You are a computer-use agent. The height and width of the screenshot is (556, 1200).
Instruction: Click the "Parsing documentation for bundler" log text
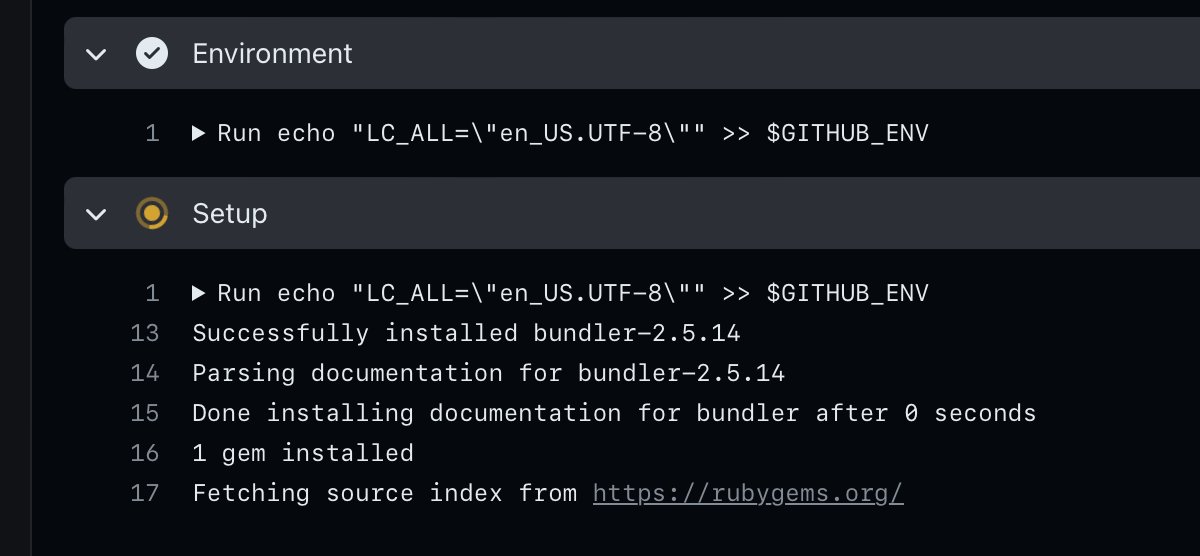(488, 373)
